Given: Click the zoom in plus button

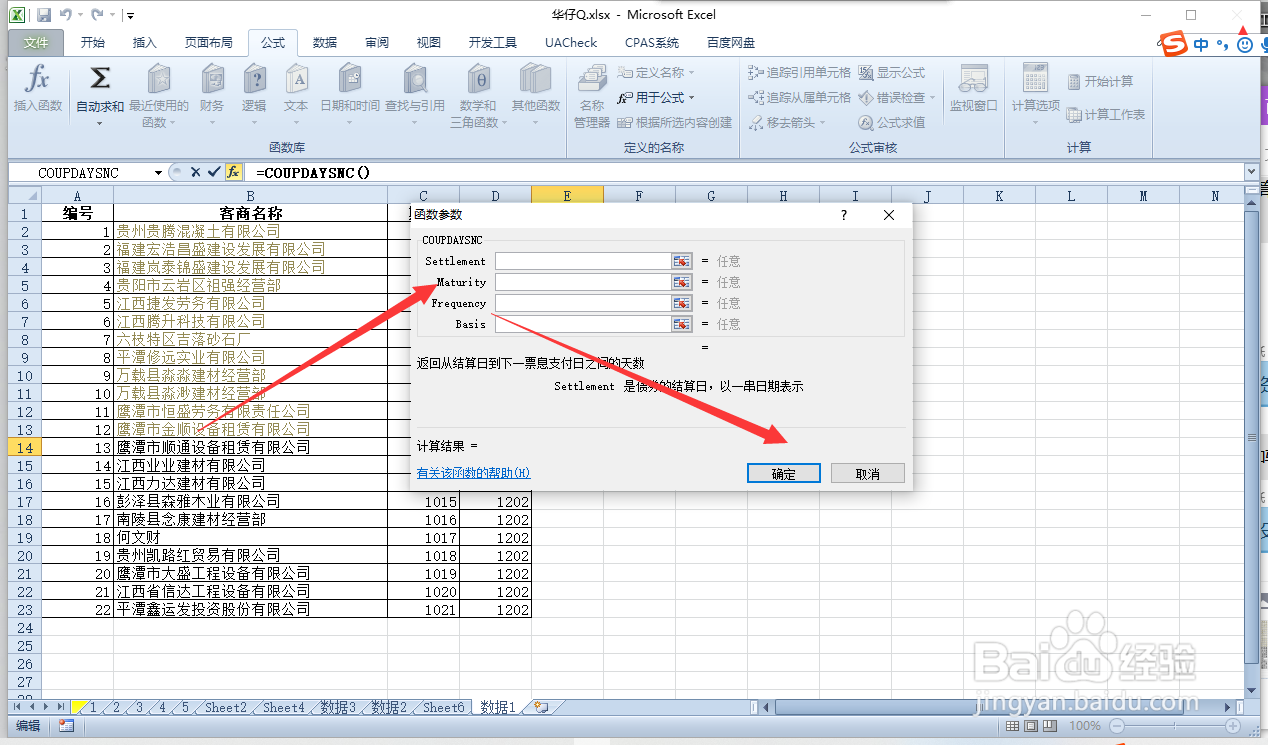Looking at the screenshot, I should tap(1232, 726).
